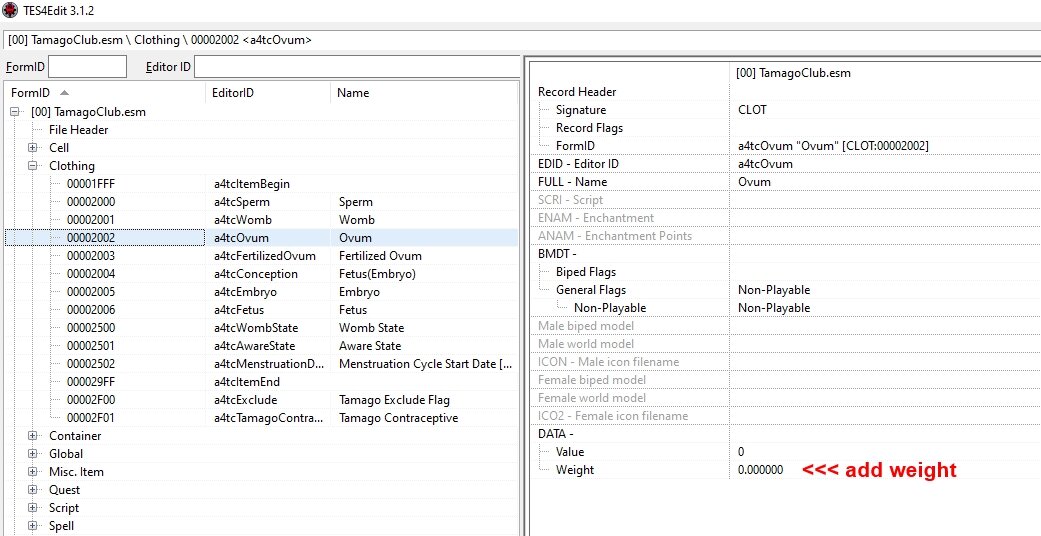Click the Ovum name value in the FULL - Name row
This screenshot has width=1041, height=536.
[x=754, y=181]
